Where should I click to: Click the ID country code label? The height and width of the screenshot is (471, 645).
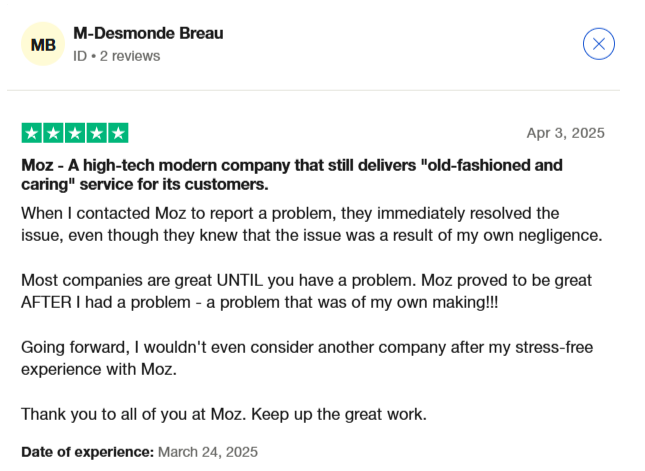(x=80, y=56)
